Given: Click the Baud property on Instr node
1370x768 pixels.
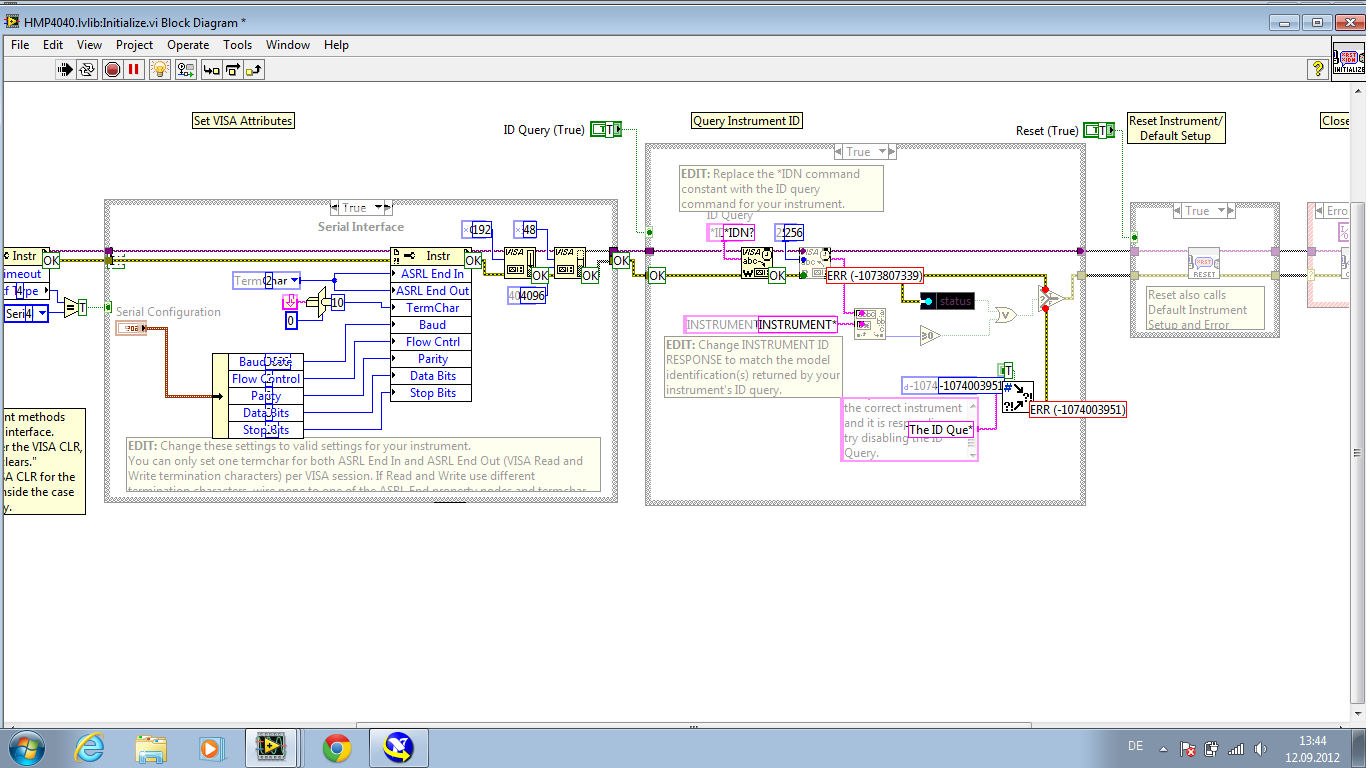Looking at the screenshot, I should [x=432, y=325].
